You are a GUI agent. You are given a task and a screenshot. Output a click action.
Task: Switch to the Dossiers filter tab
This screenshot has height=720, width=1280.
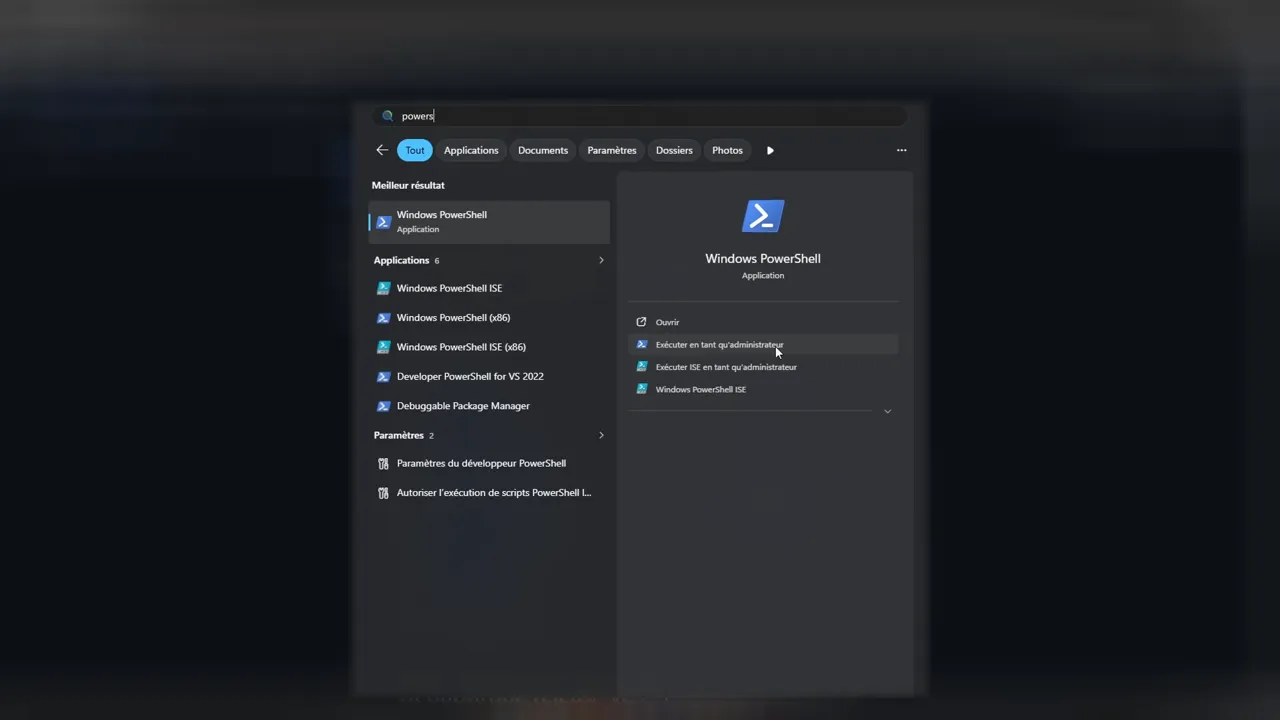click(673, 150)
